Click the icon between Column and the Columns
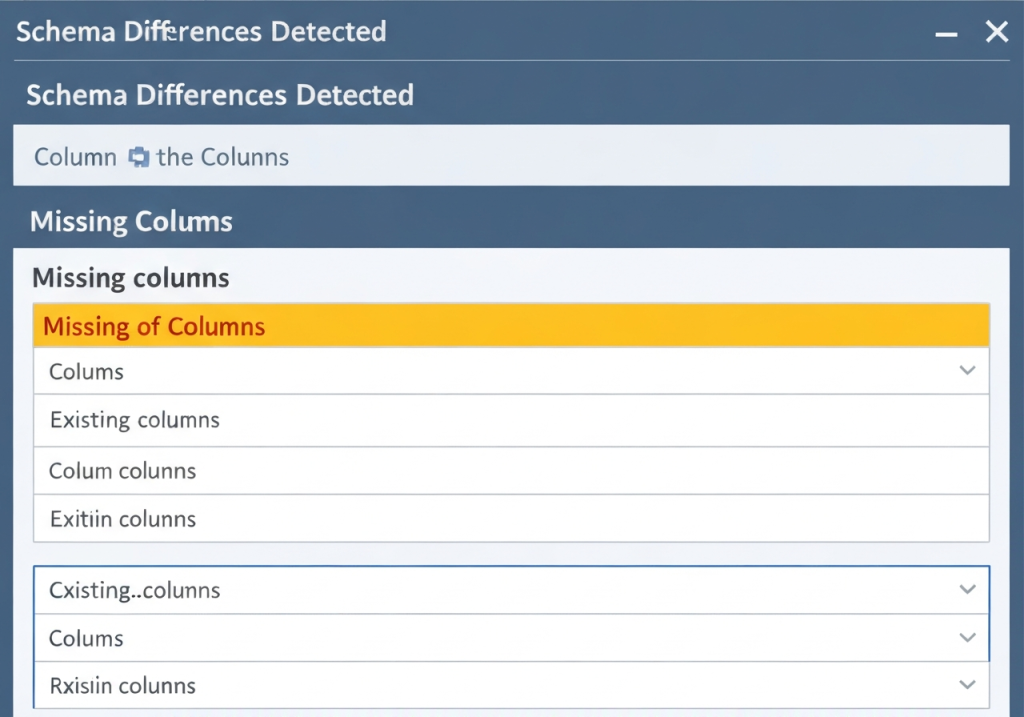The width and height of the screenshot is (1024, 717). coord(139,158)
